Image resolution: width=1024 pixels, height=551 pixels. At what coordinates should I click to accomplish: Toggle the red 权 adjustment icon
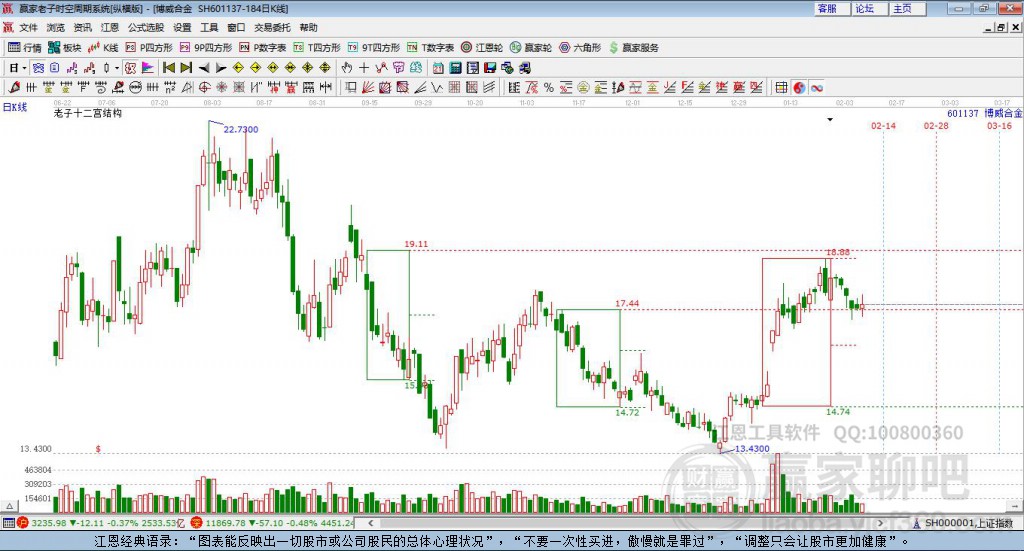pyautogui.click(x=131, y=68)
